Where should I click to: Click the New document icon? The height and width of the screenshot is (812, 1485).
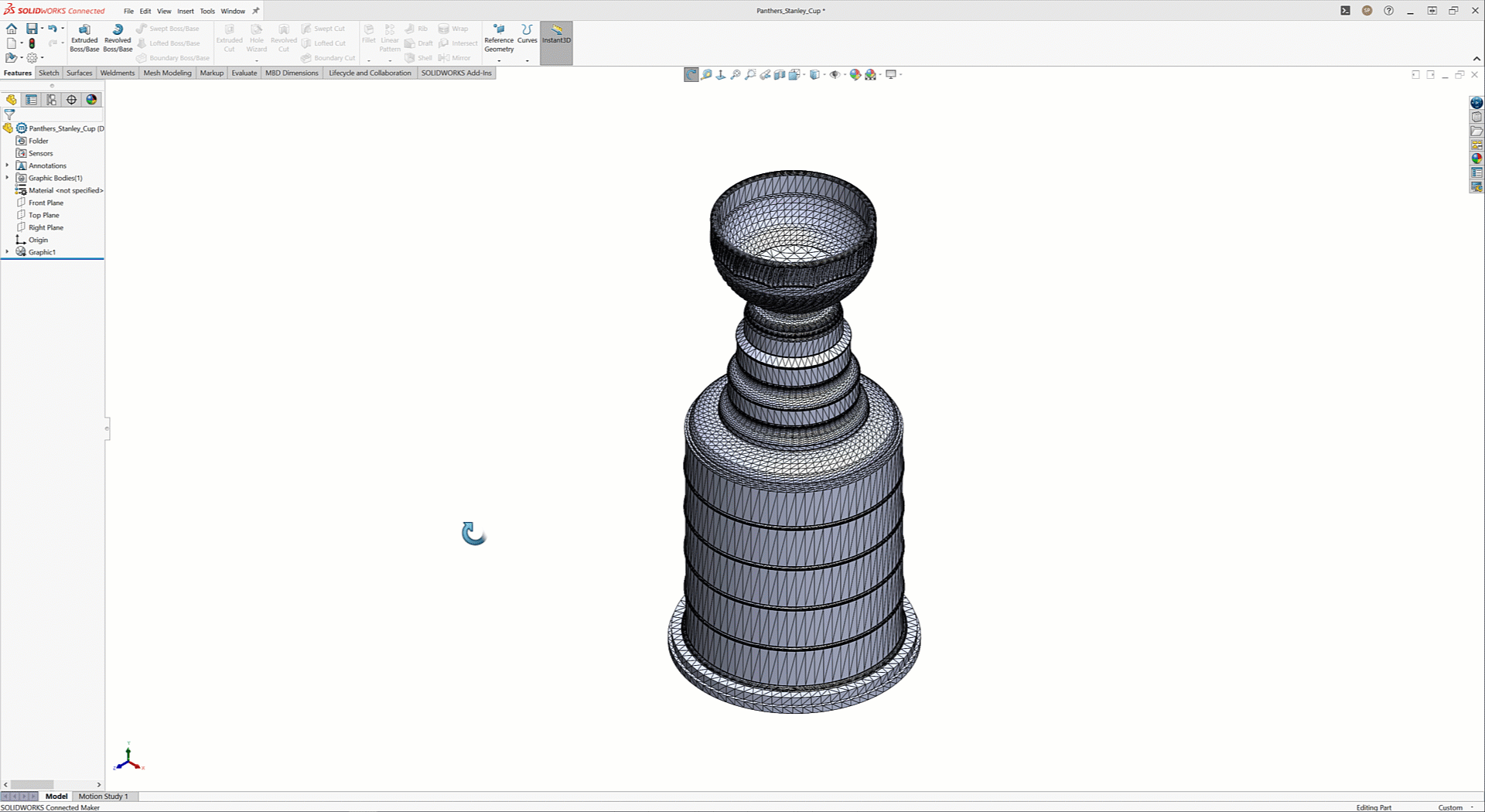(x=12, y=43)
